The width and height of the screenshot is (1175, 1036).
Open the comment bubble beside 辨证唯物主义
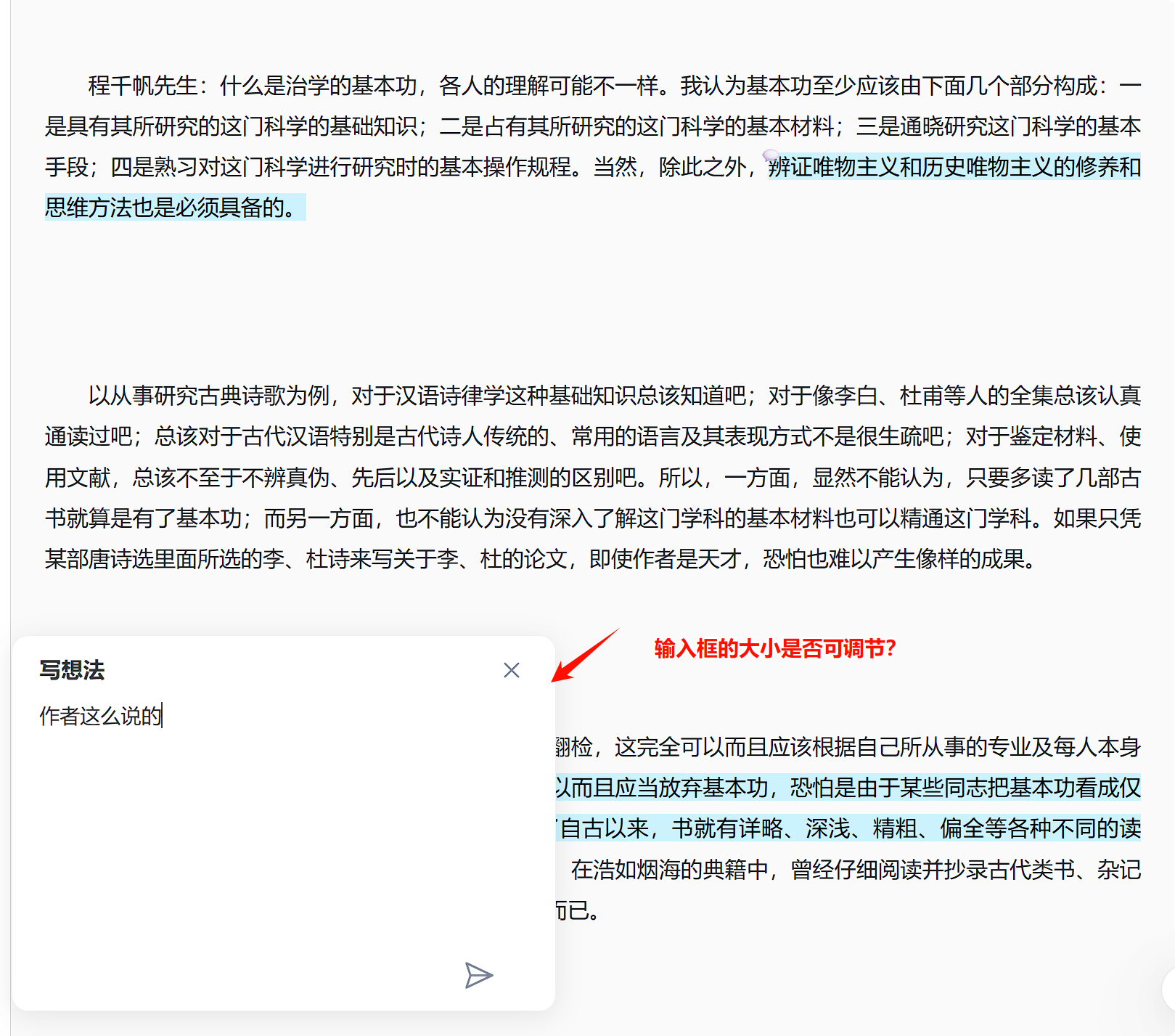[x=770, y=156]
